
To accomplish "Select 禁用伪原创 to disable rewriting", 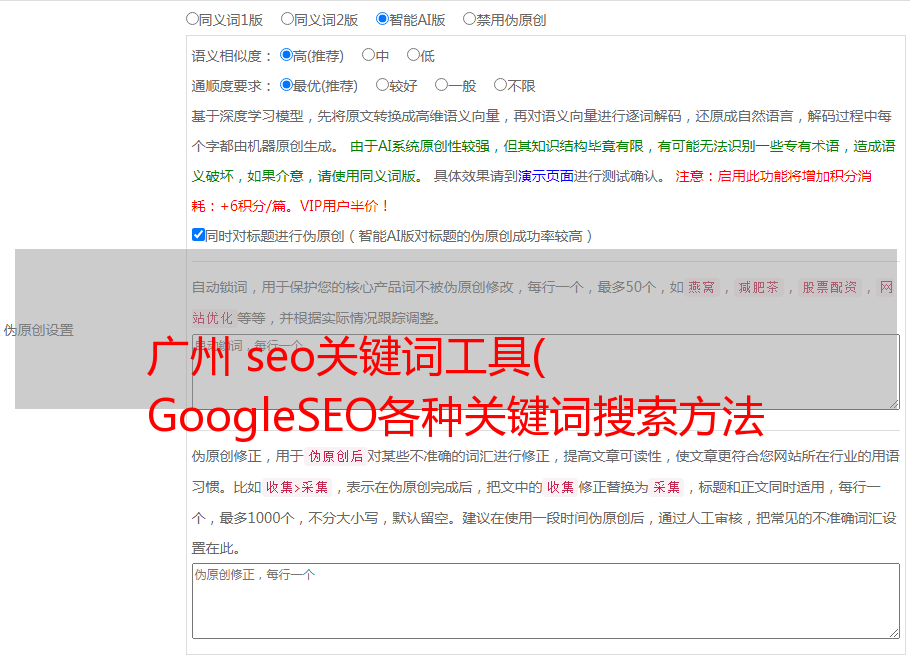I will (469, 19).
